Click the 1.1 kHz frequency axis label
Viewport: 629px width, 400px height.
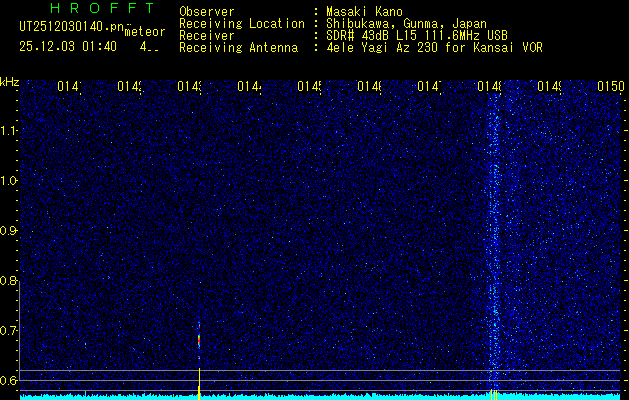pos(9,130)
